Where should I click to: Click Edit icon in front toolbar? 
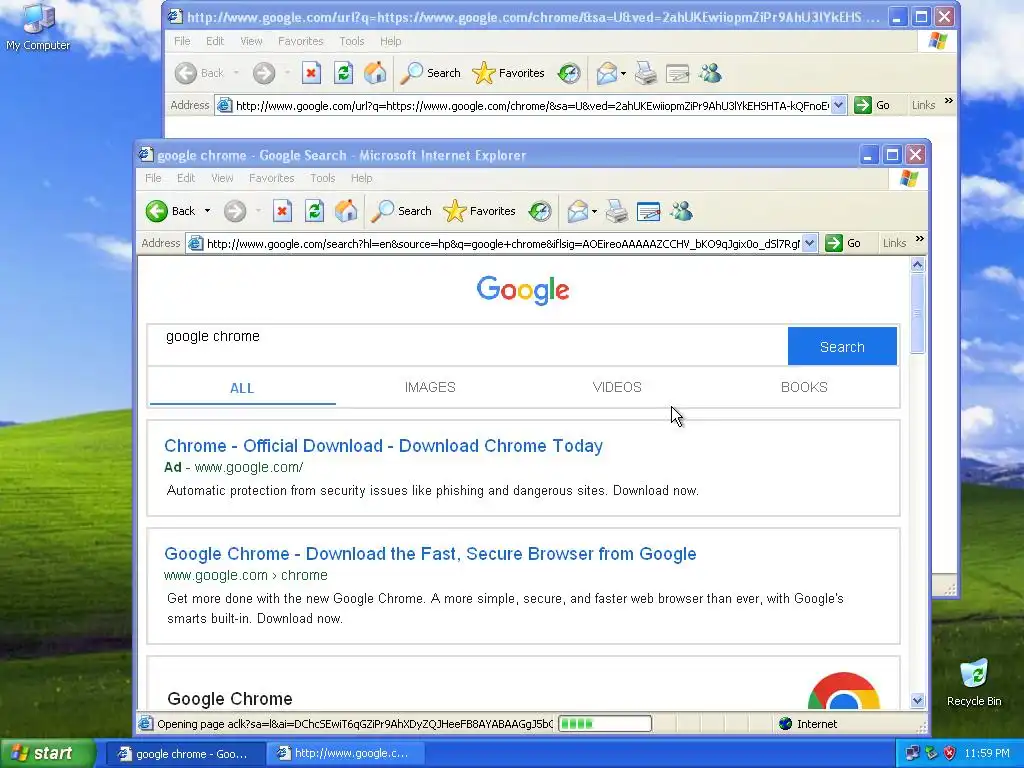(648, 211)
